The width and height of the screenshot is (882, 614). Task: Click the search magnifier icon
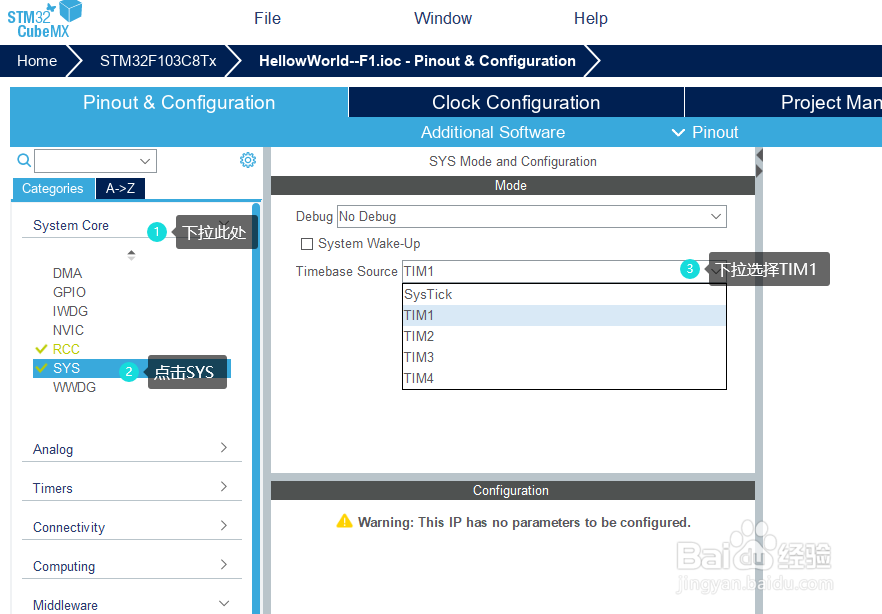[x=24, y=160]
